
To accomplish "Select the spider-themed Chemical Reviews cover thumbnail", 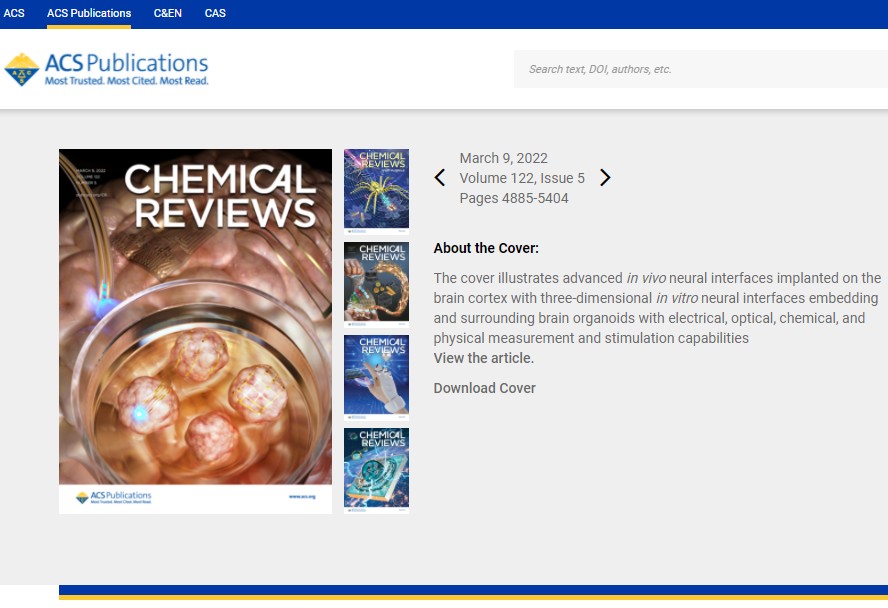I will click(x=376, y=188).
